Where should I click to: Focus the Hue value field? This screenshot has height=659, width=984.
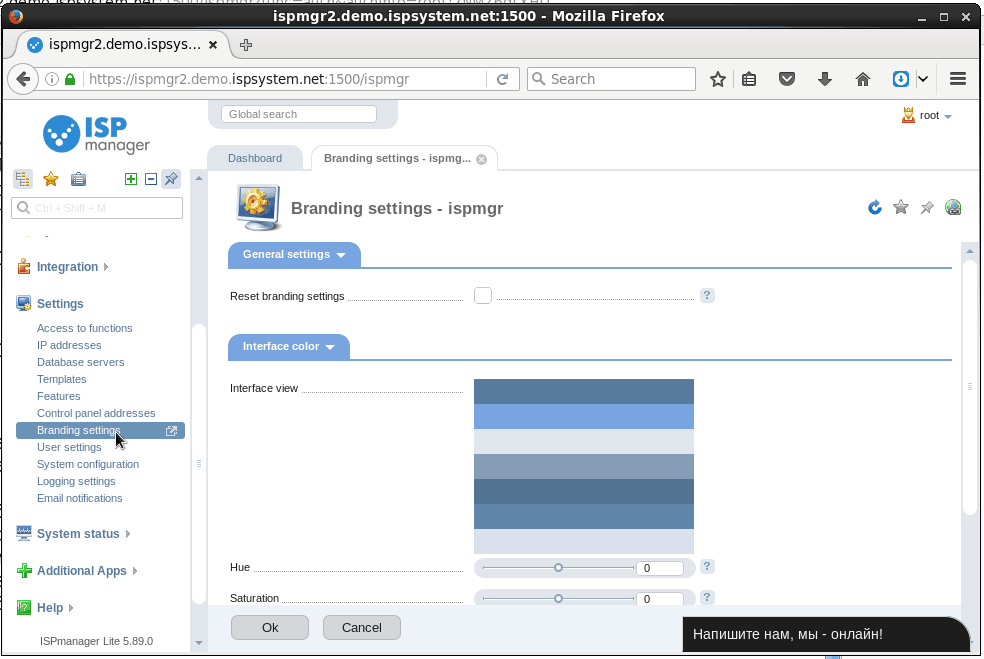(x=660, y=568)
